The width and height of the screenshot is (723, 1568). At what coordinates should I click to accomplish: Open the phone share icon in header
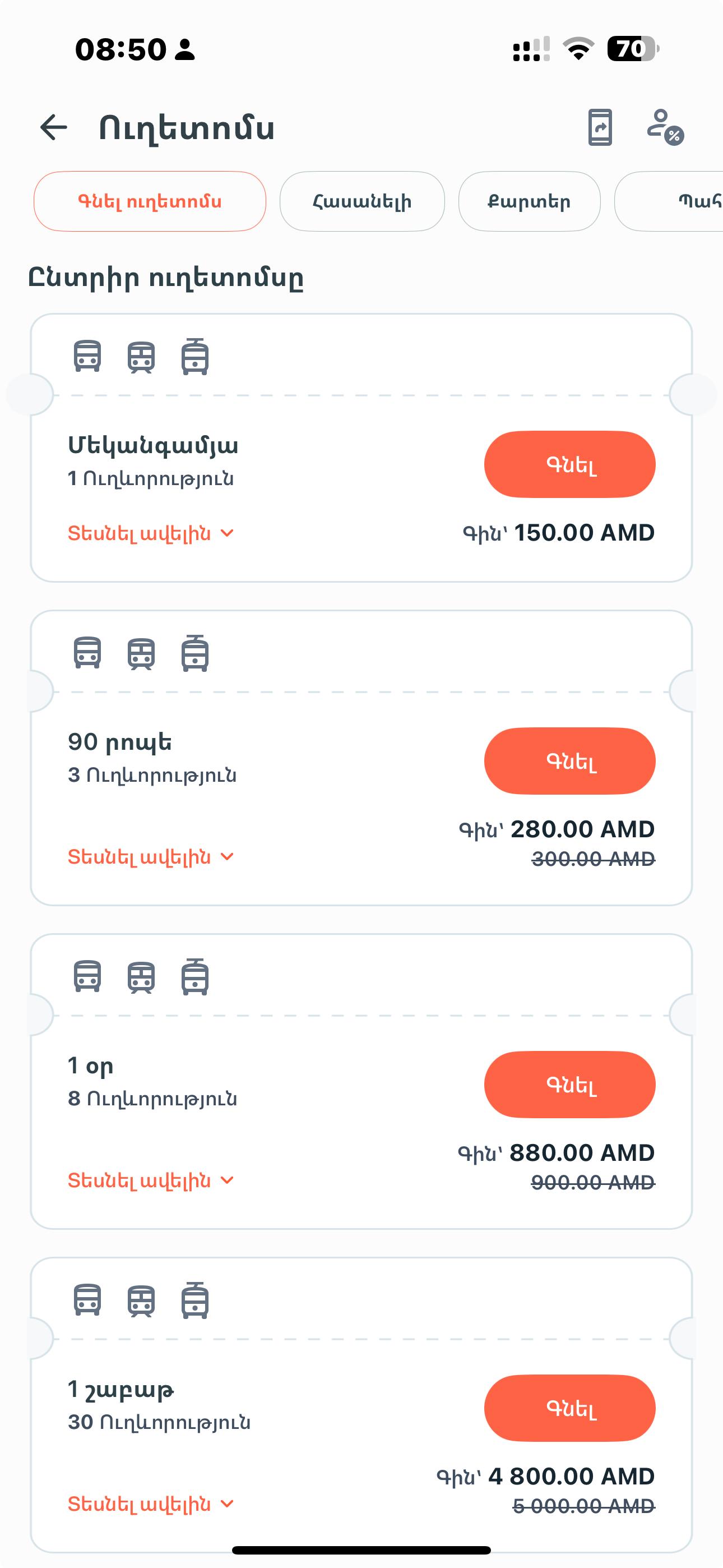click(600, 128)
